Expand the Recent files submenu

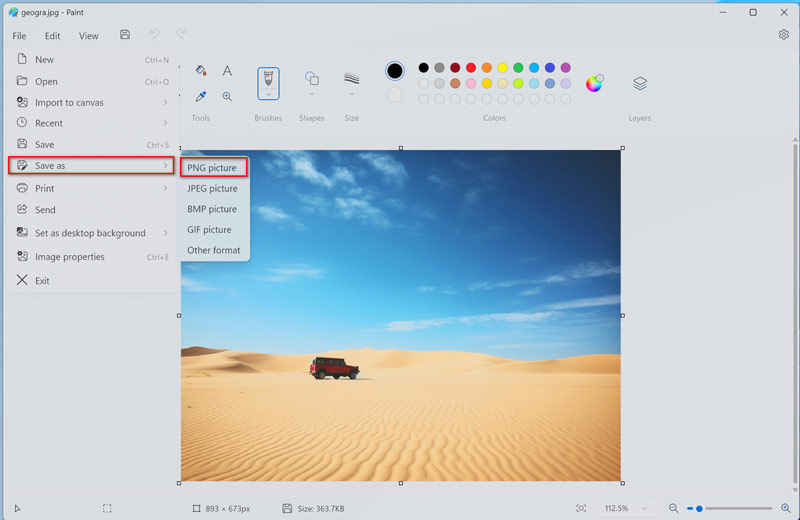pyautogui.click(x=93, y=123)
